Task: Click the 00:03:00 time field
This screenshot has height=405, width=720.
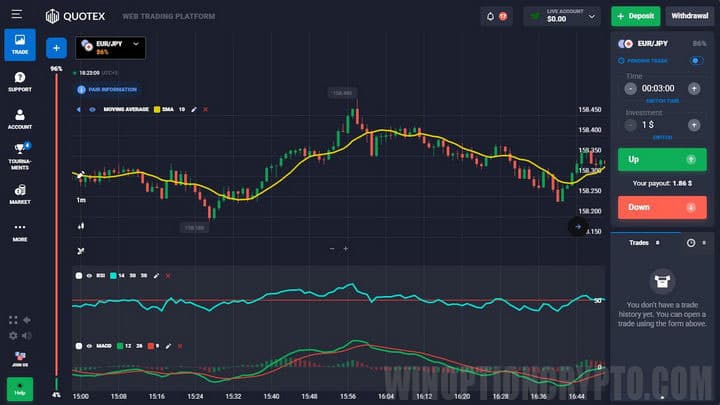Action: (658, 88)
